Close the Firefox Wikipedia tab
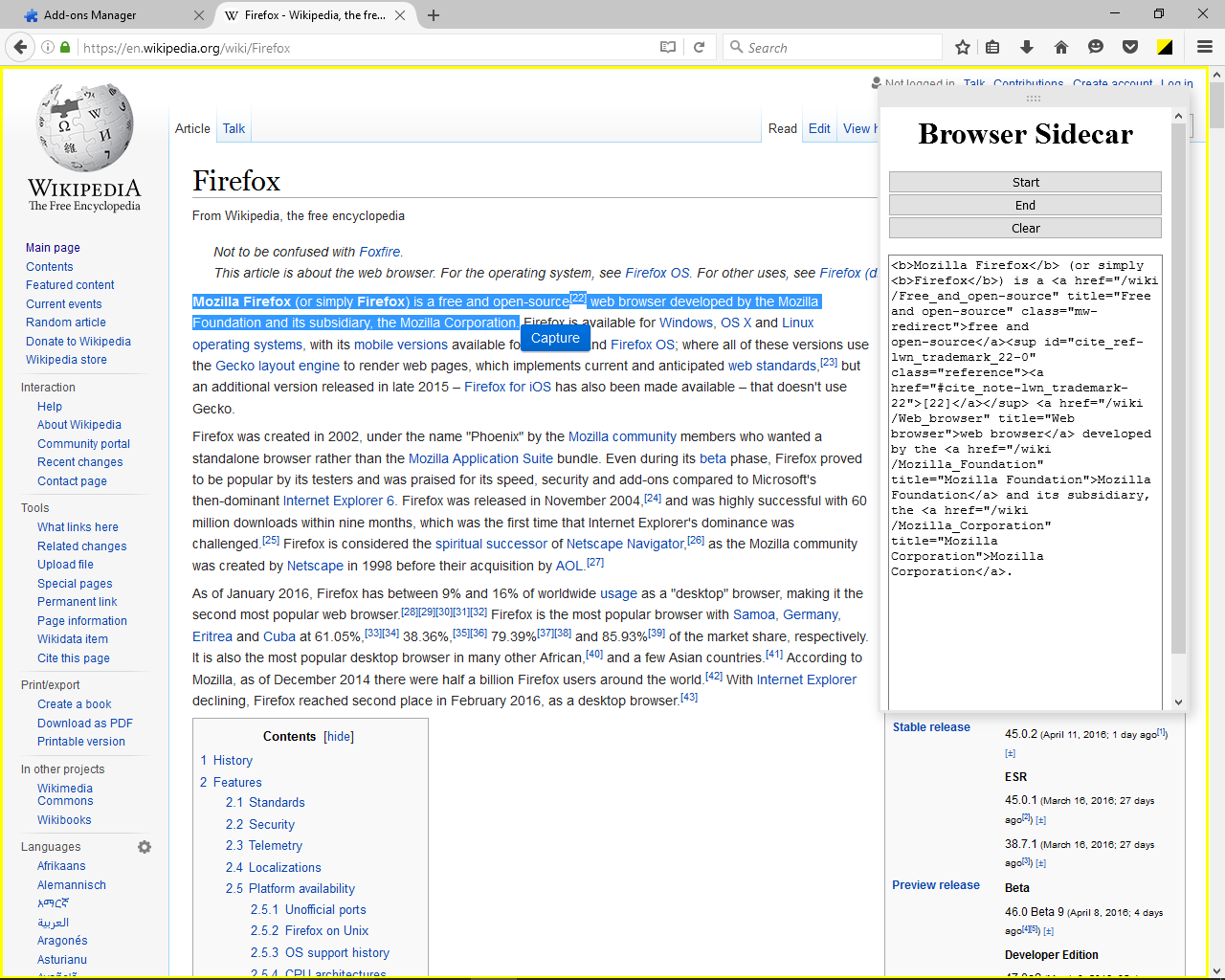1225x980 pixels. tap(400, 15)
